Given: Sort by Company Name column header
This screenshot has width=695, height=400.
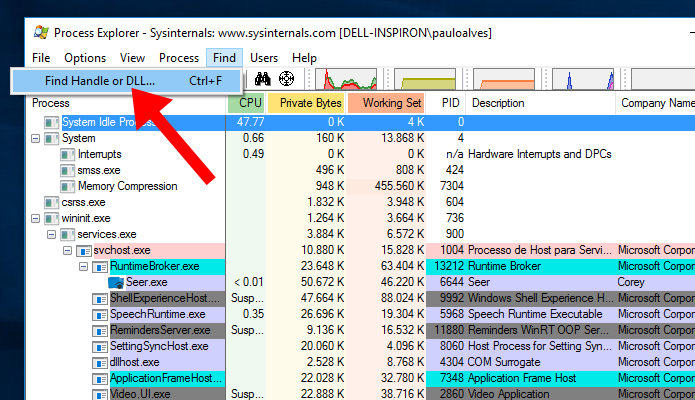Looking at the screenshot, I should coord(656,103).
